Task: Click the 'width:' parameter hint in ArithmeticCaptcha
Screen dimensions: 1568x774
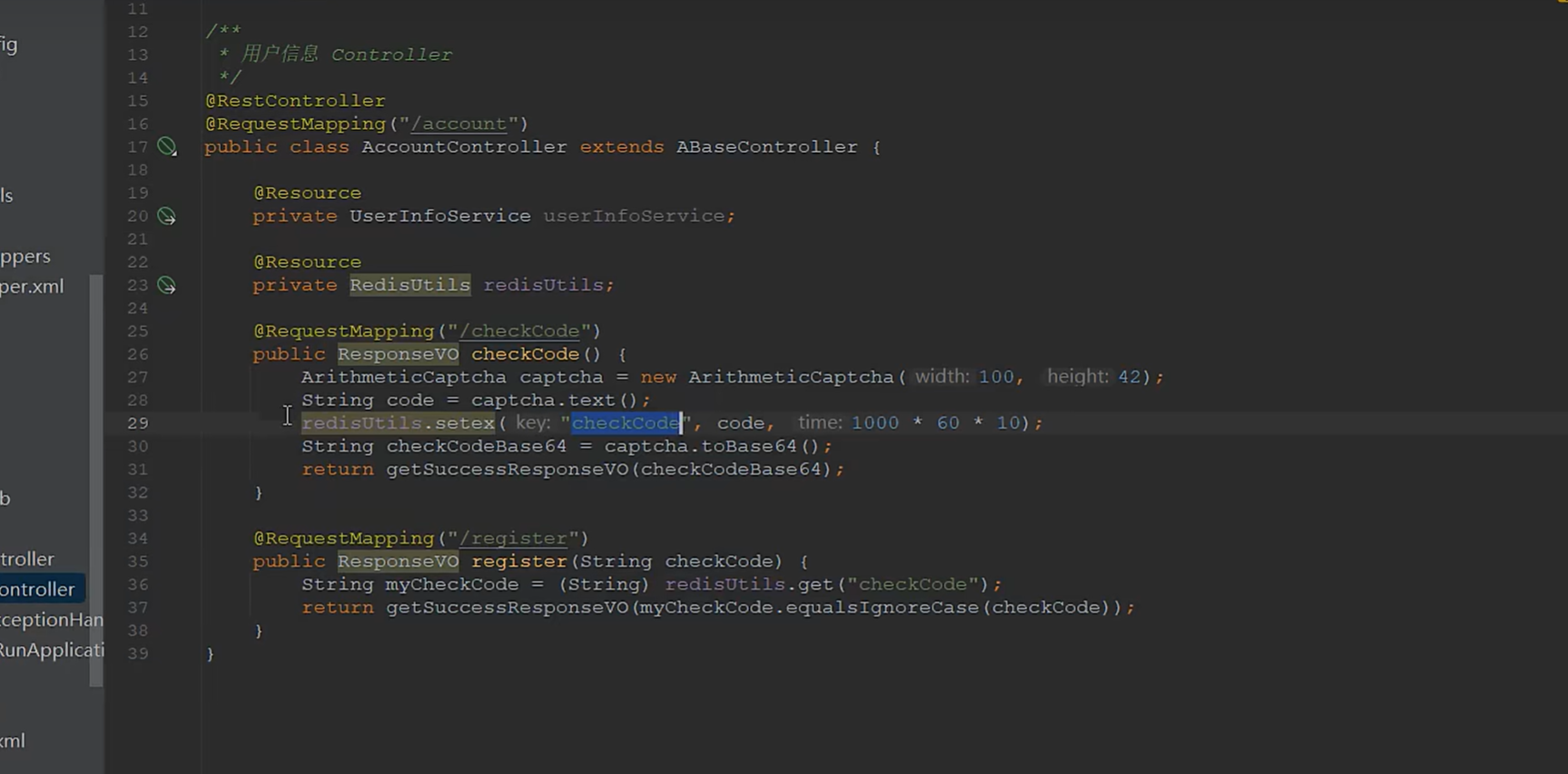Action: point(942,377)
